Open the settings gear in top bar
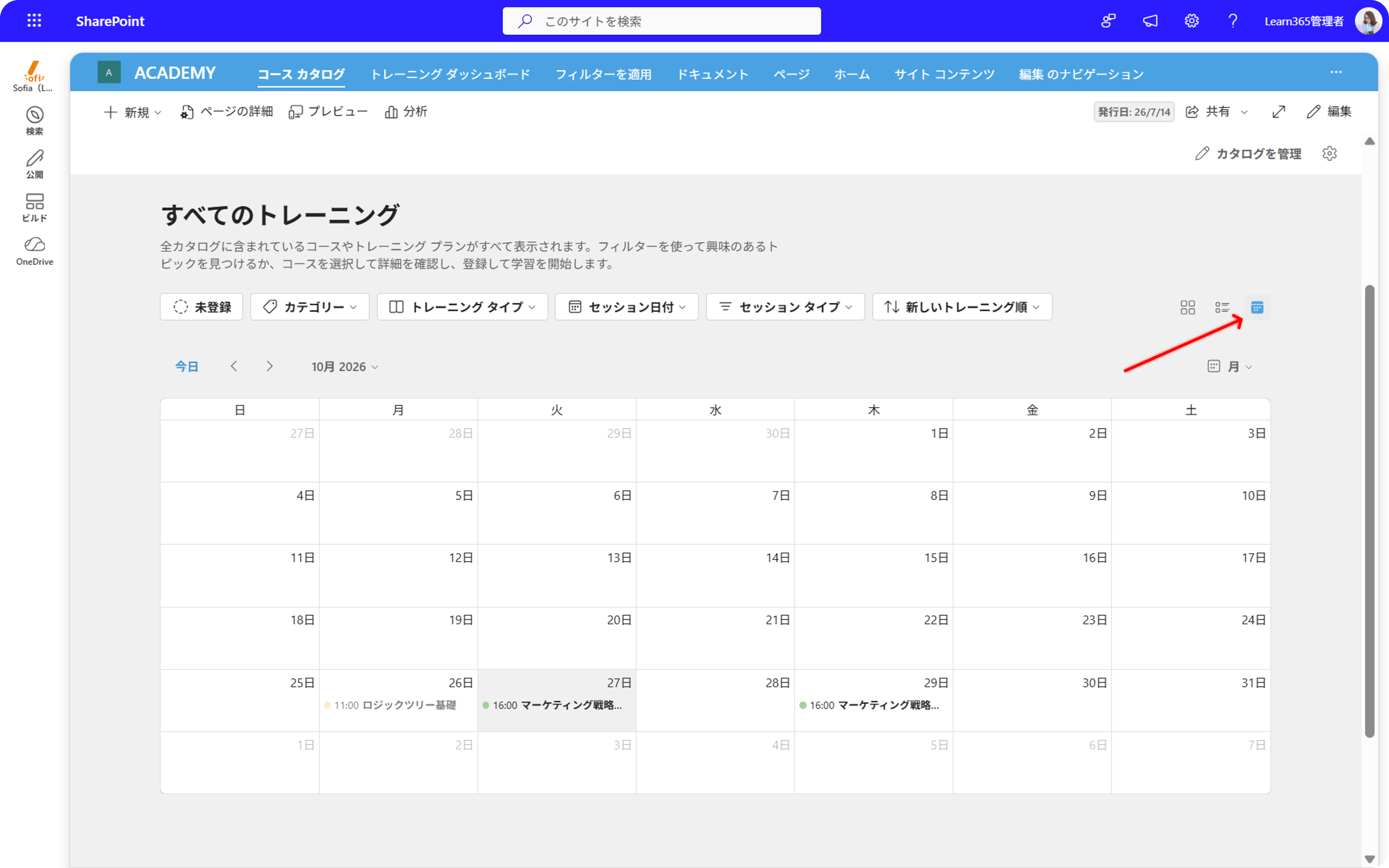 (x=1192, y=21)
